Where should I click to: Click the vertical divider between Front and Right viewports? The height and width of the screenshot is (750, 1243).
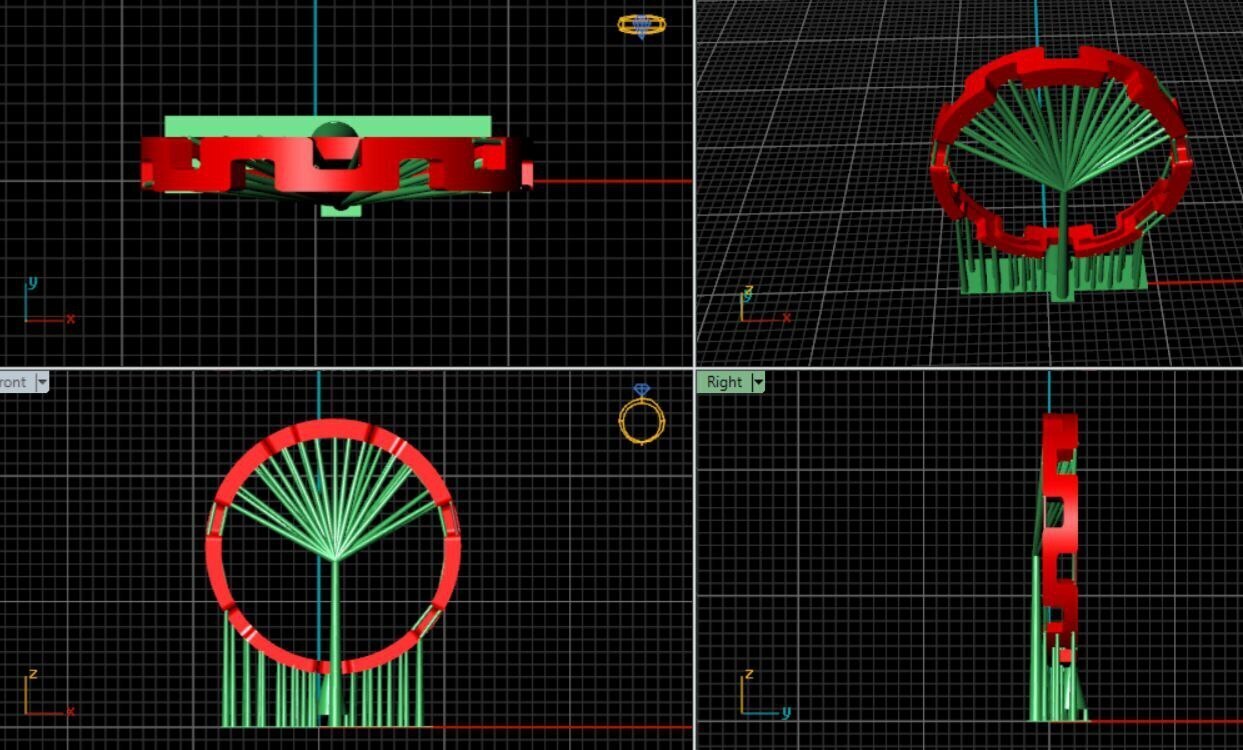(694, 560)
